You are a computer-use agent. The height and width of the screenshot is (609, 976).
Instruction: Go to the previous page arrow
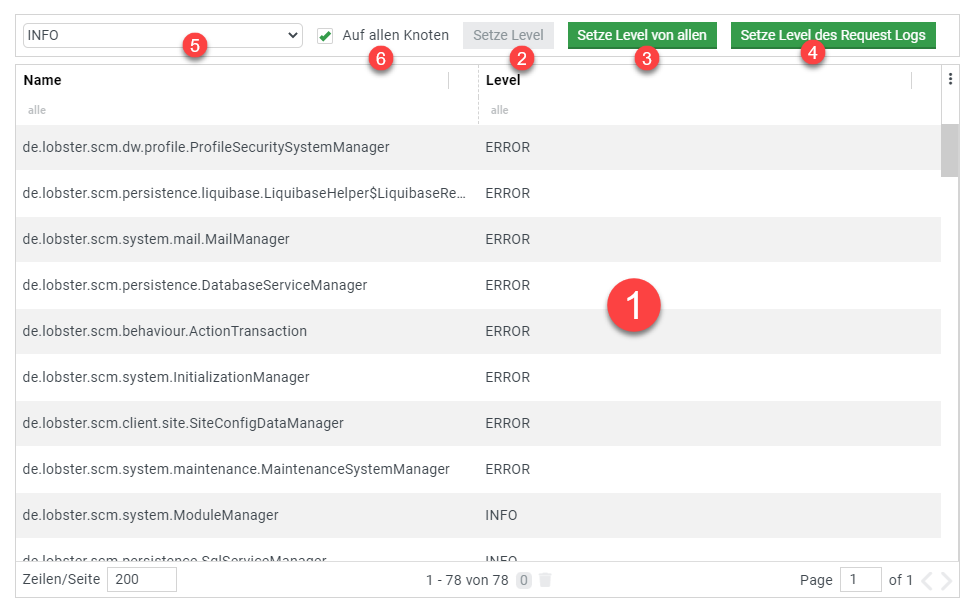click(926, 580)
